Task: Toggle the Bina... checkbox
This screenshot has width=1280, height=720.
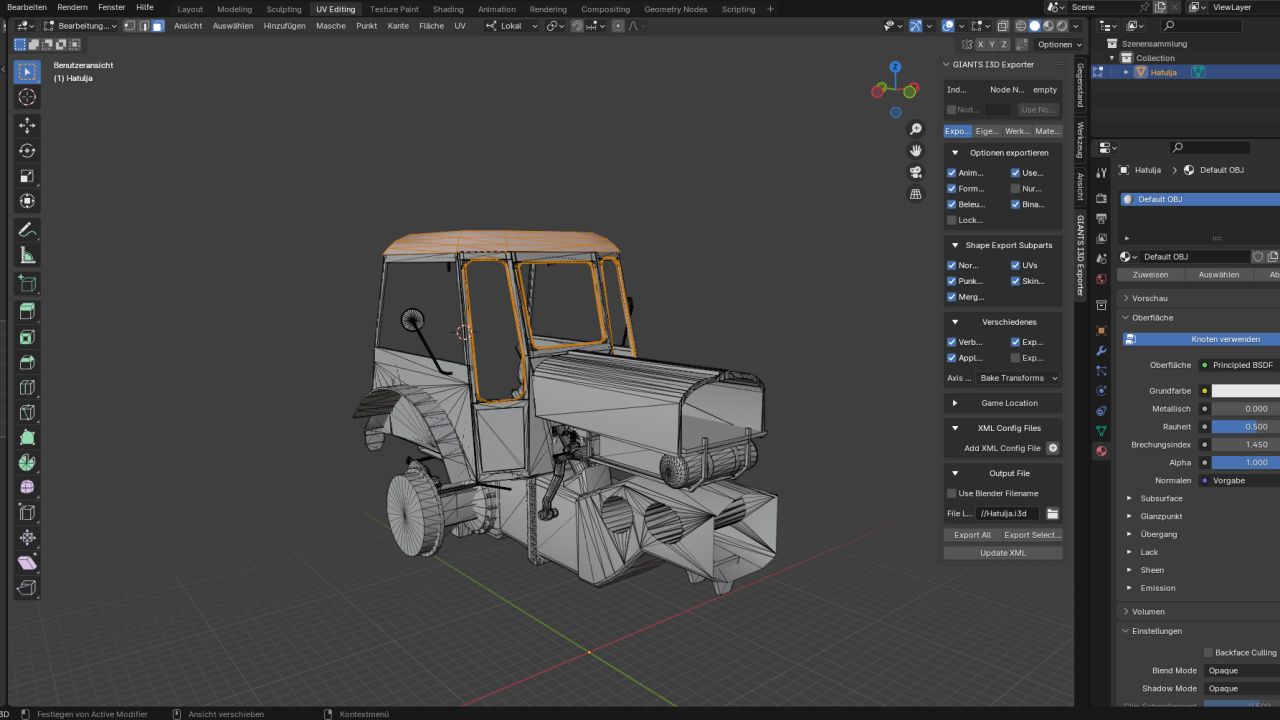Action: click(1016, 204)
